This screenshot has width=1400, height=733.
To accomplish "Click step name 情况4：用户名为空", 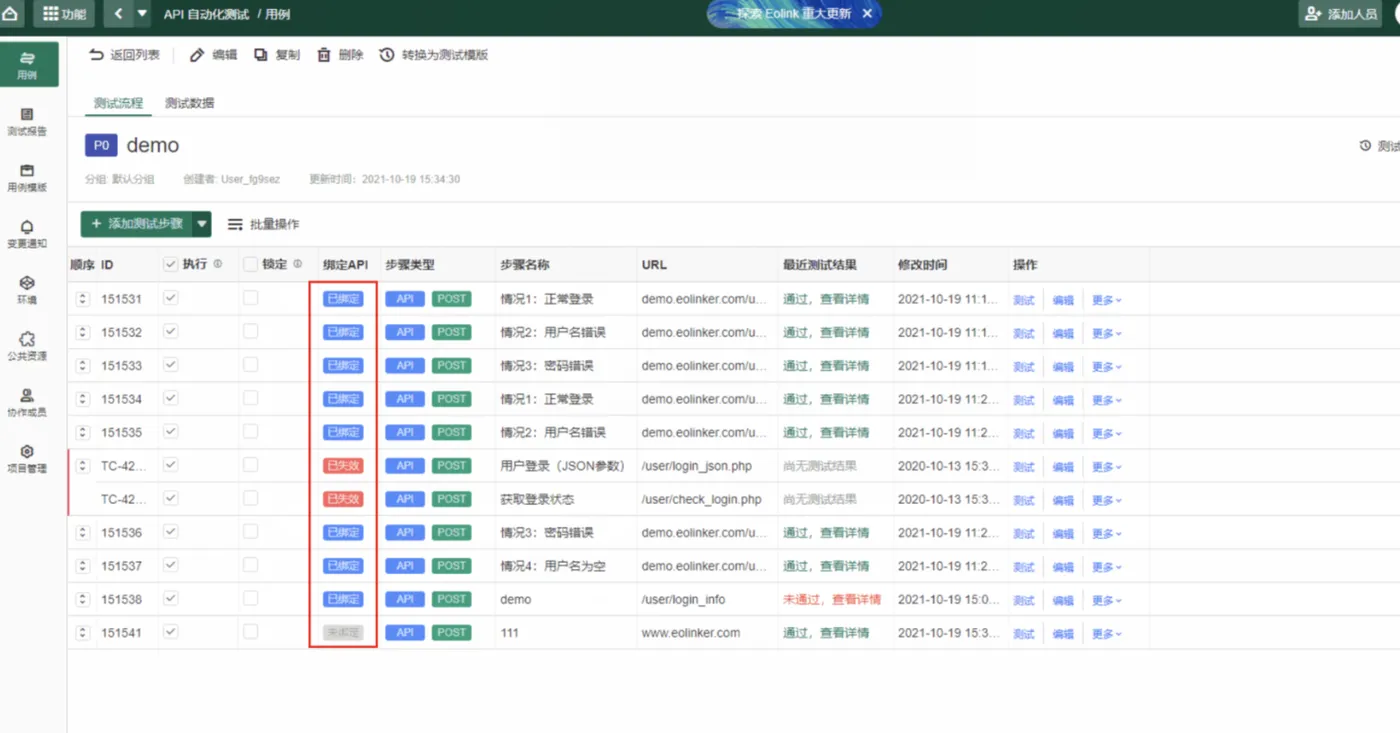I will point(553,566).
